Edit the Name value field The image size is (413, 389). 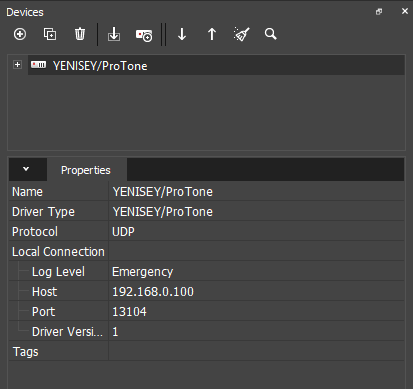point(256,192)
